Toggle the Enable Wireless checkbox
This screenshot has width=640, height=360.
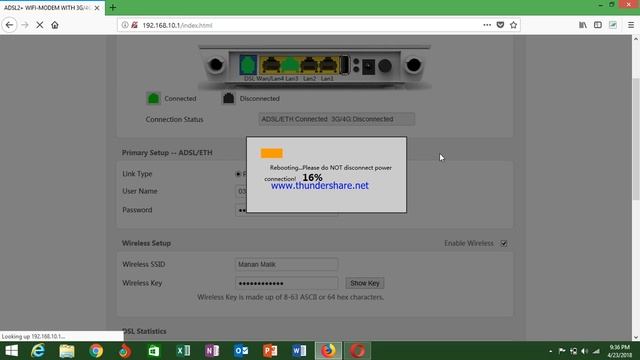[x=504, y=243]
